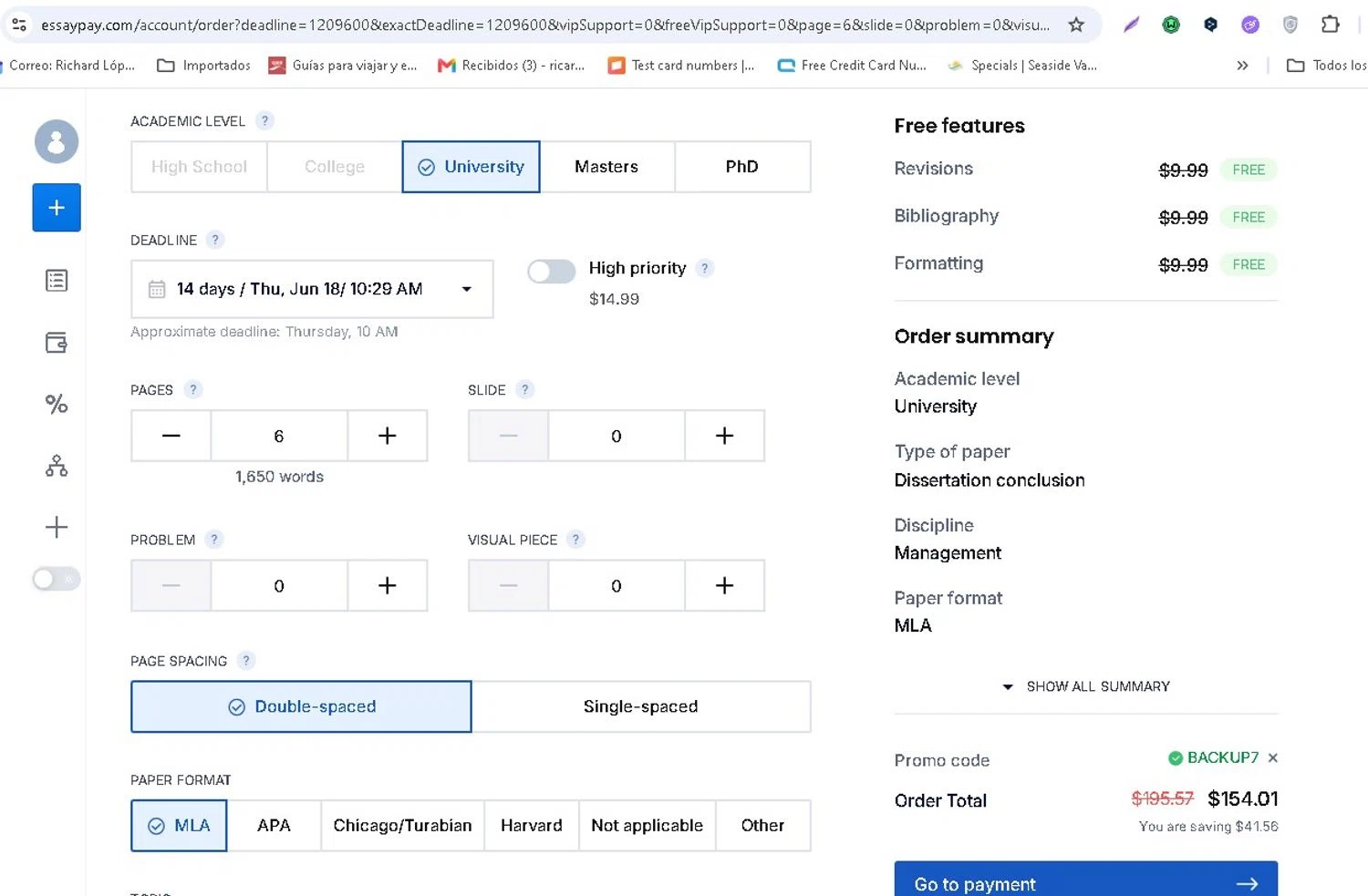
Task: Open the extensions puzzle menu
Action: (1331, 25)
